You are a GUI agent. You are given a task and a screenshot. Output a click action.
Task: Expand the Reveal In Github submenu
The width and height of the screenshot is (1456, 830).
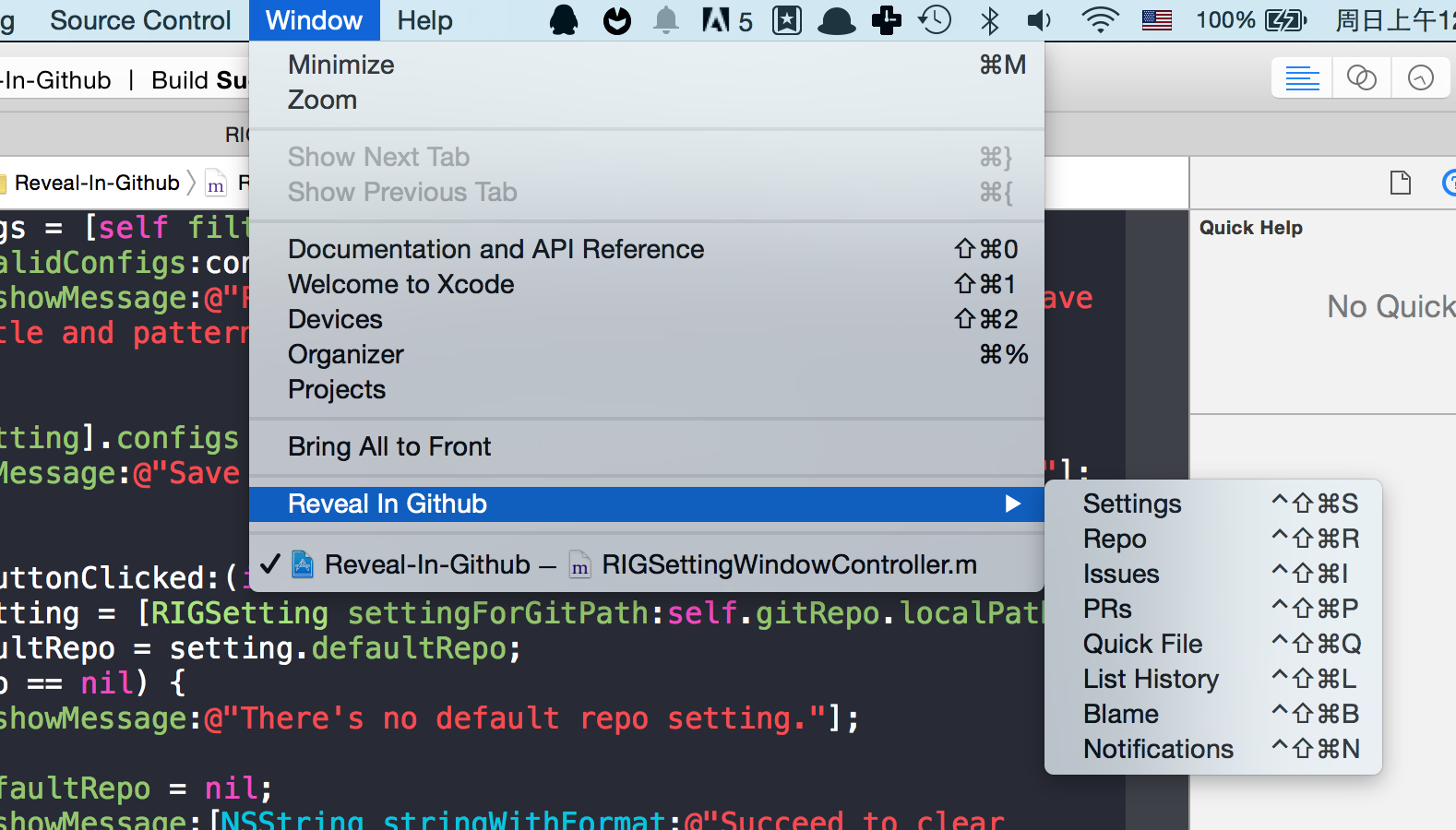[646, 504]
